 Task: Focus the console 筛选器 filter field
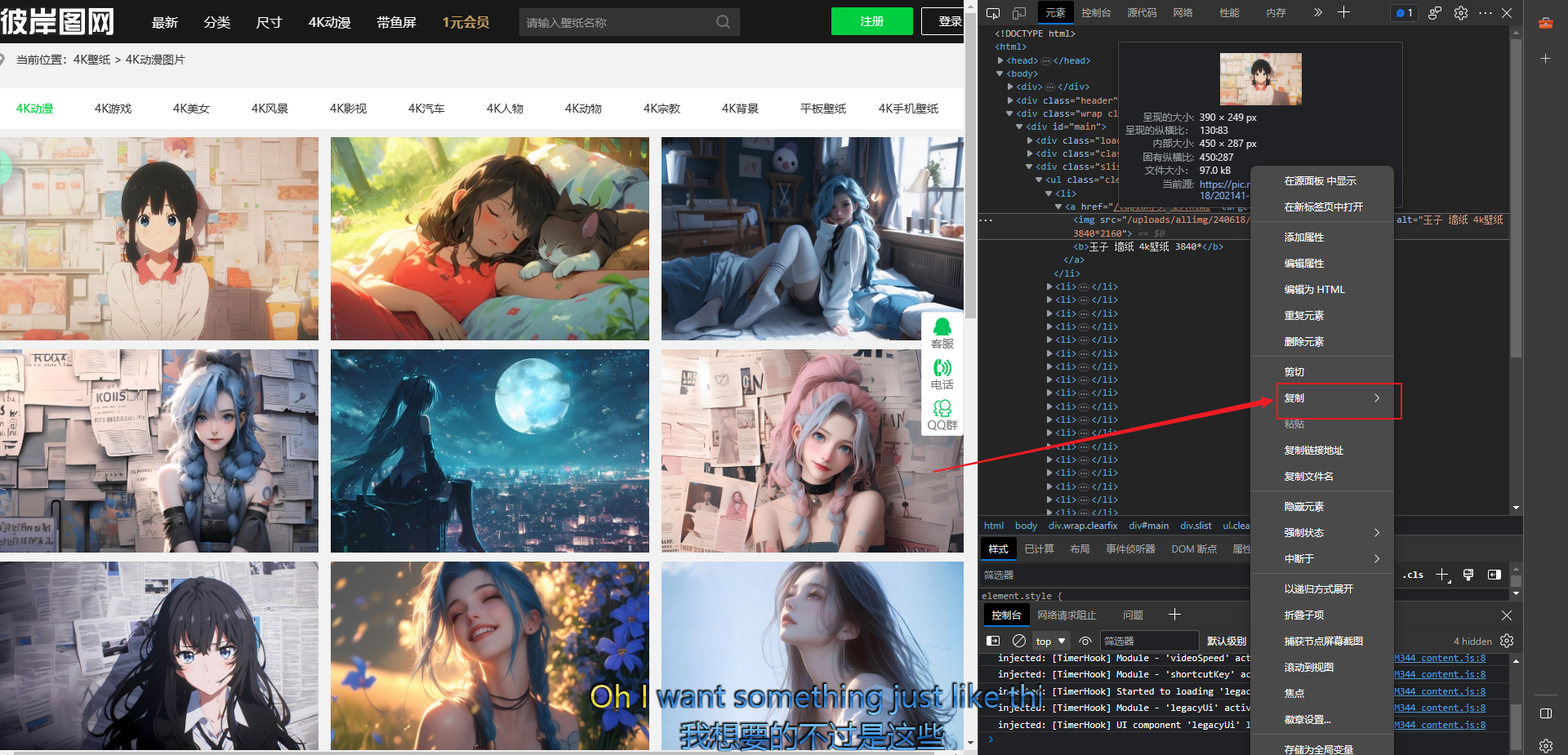tap(1149, 641)
